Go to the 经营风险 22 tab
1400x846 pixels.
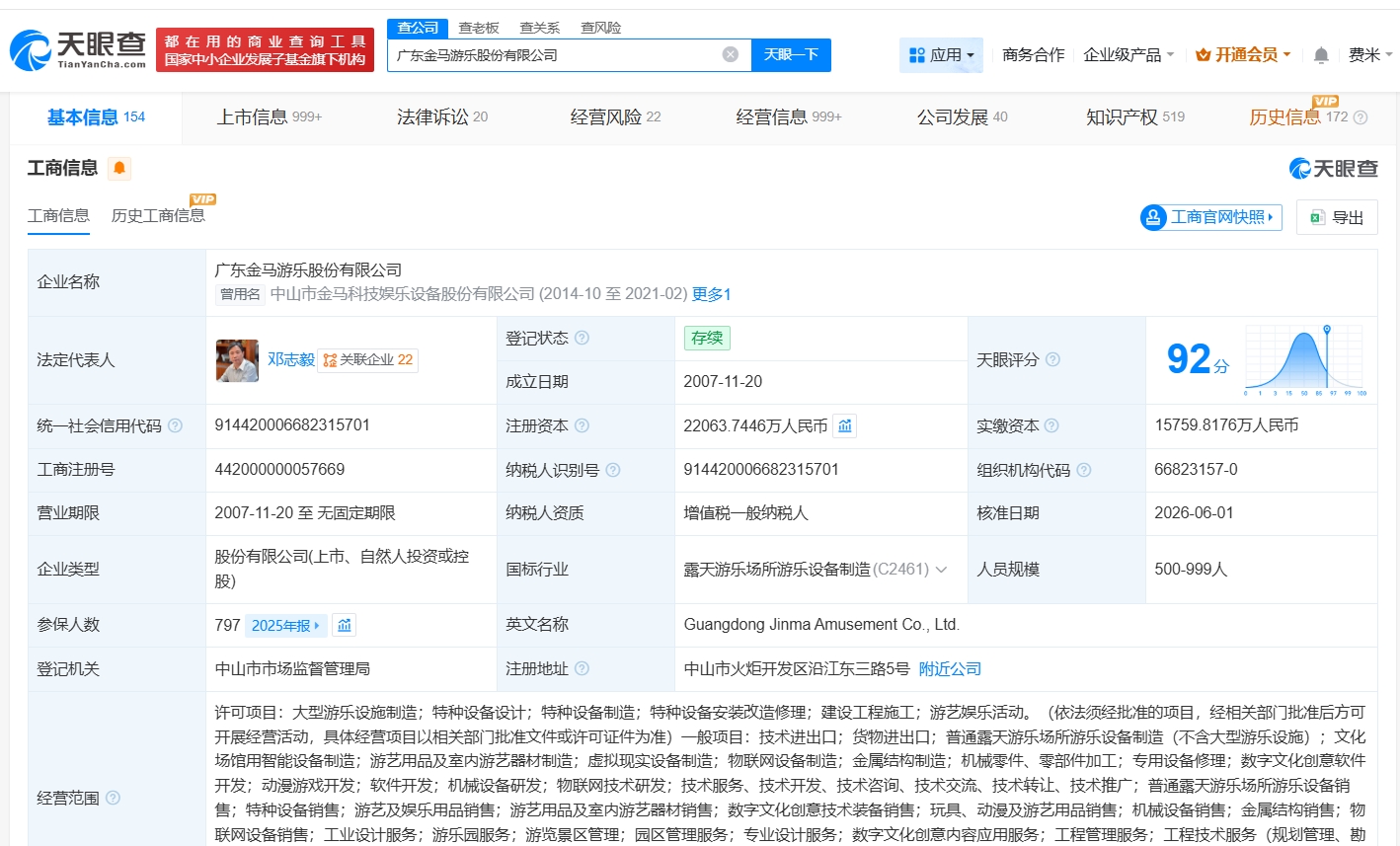(x=616, y=117)
